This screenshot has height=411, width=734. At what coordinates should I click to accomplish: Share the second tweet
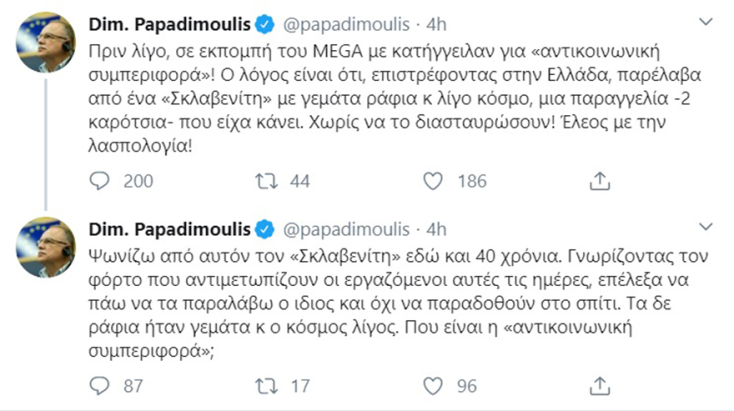click(x=598, y=385)
